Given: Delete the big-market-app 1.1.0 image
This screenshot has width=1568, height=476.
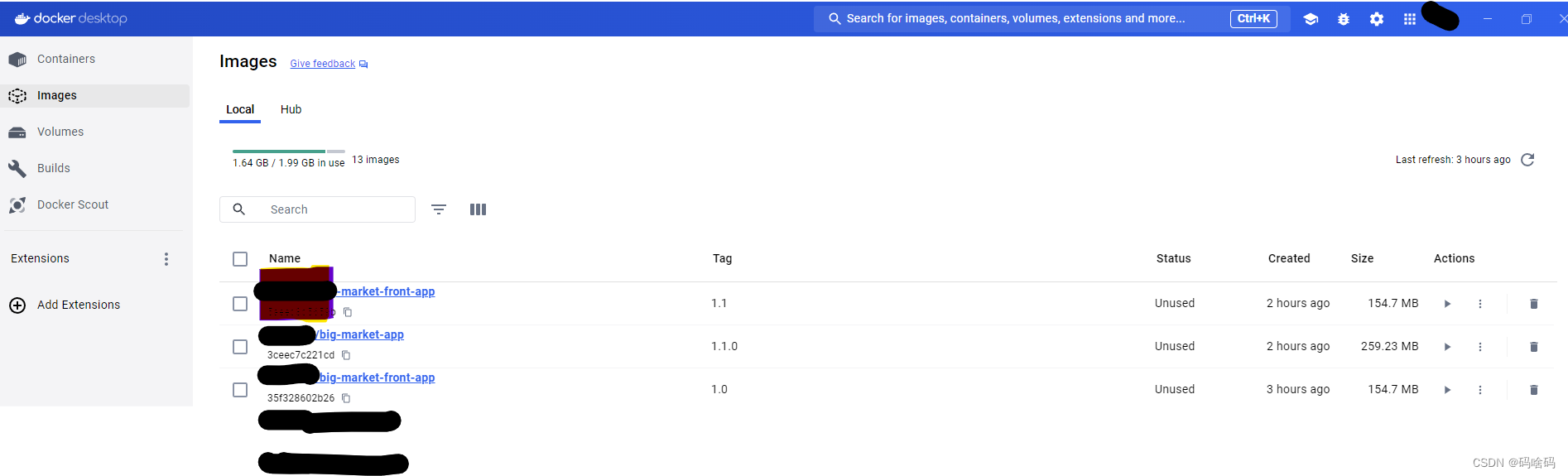Looking at the screenshot, I should pos(1533,347).
